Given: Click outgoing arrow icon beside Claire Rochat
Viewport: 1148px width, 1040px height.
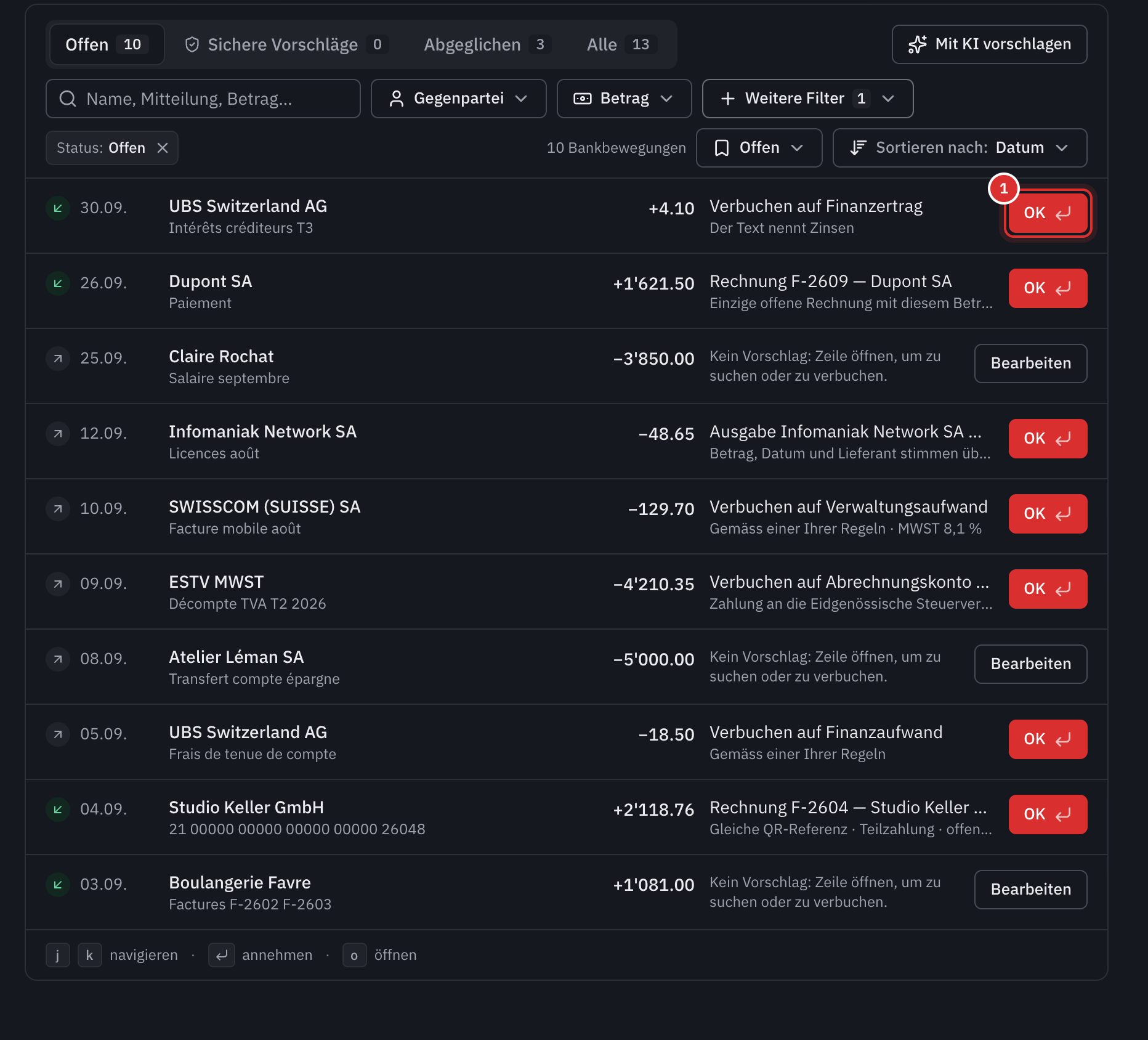Looking at the screenshot, I should click(58, 359).
